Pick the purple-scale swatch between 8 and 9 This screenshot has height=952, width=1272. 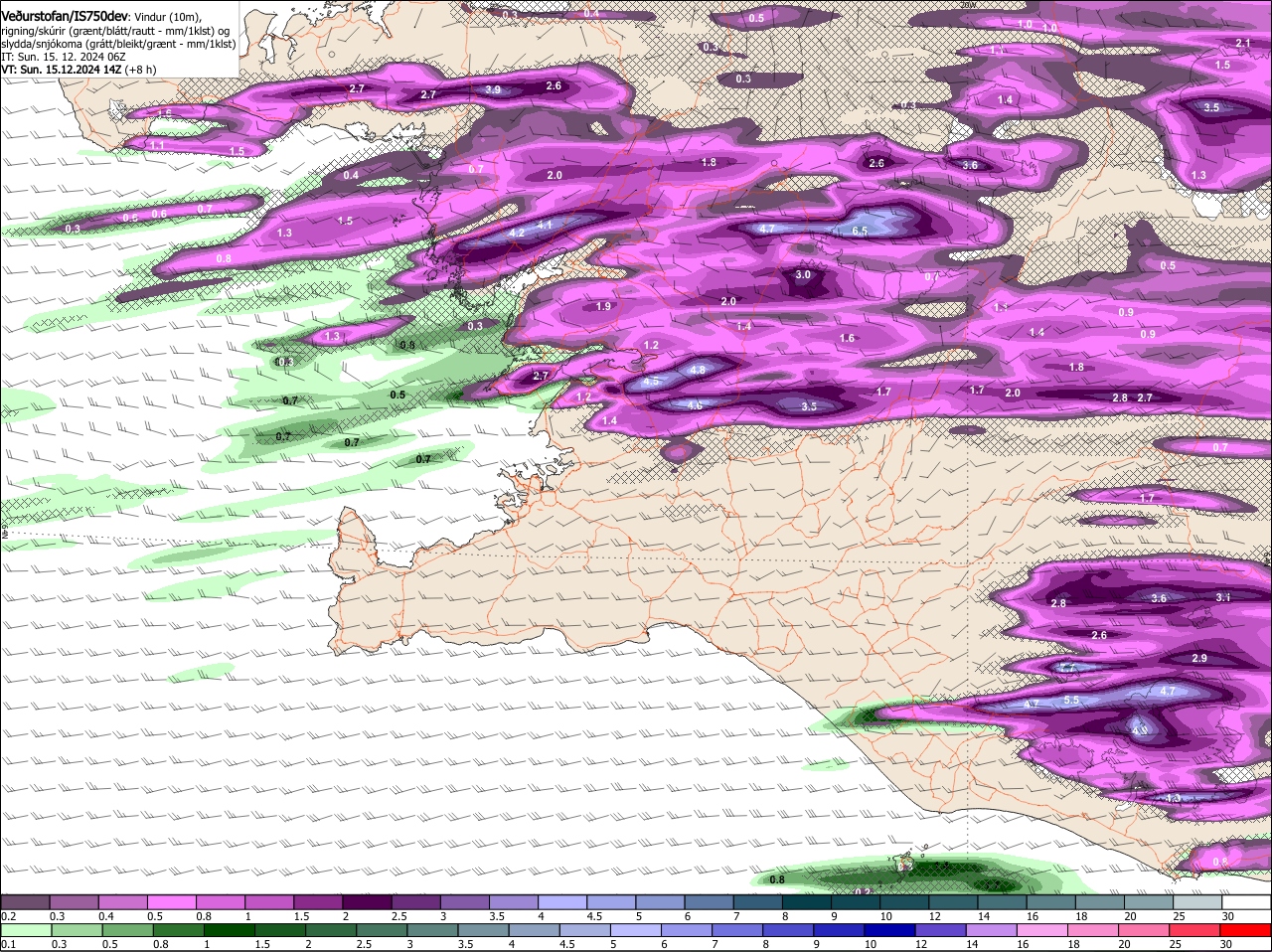pos(806,902)
